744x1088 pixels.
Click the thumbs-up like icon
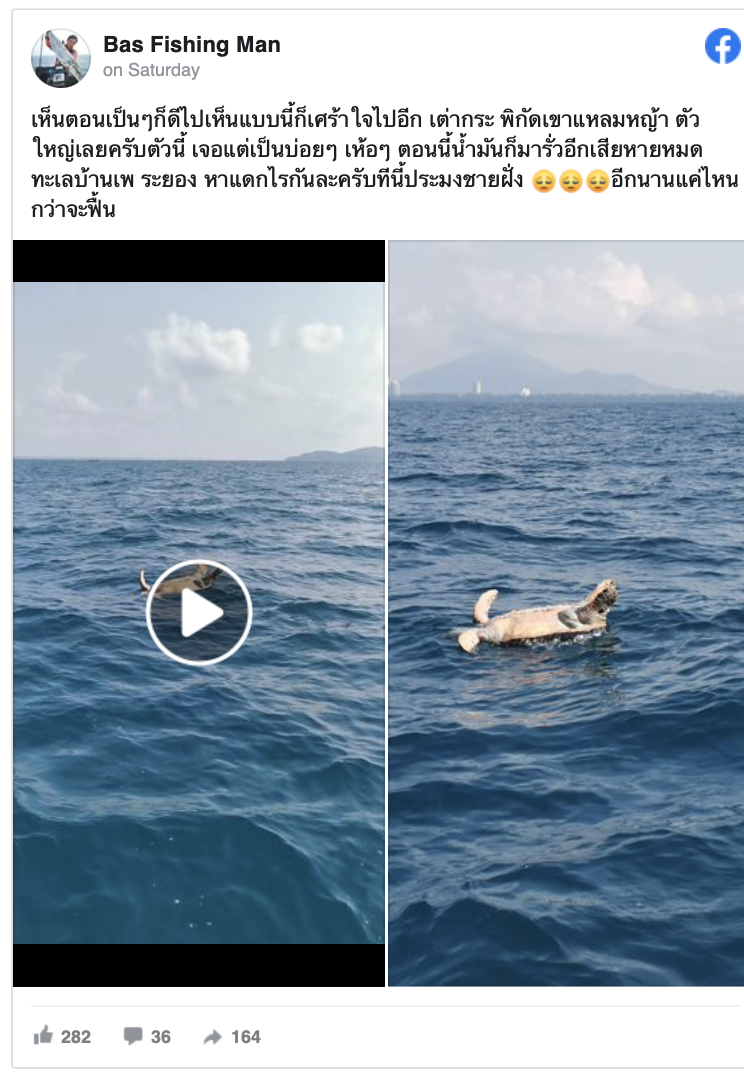(x=43, y=1036)
